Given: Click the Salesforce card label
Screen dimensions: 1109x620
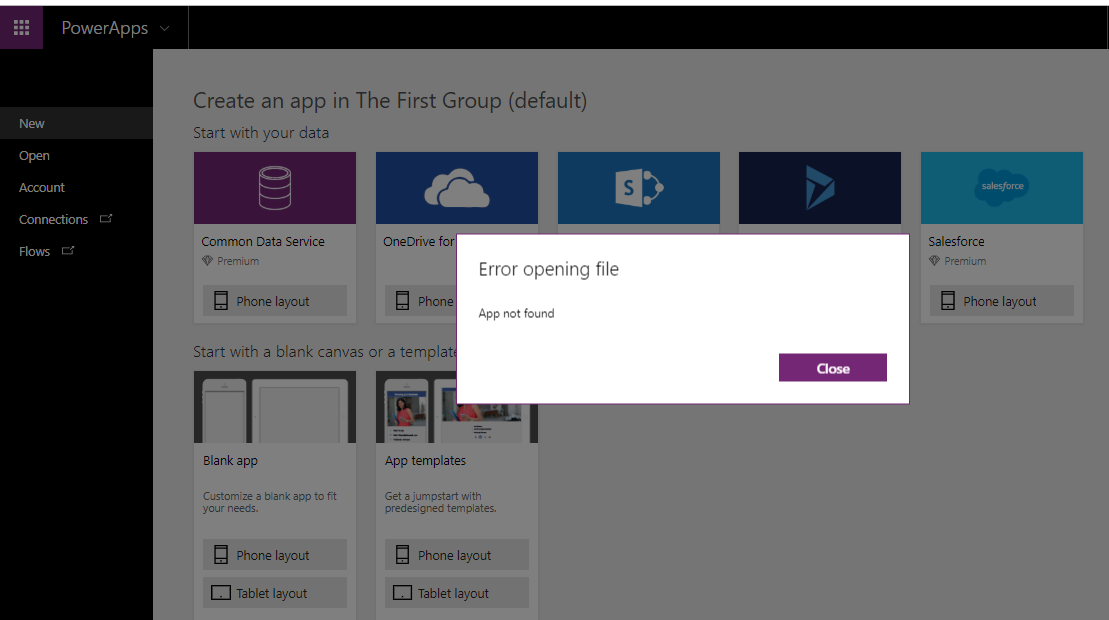Looking at the screenshot, I should pyautogui.click(x=956, y=241).
